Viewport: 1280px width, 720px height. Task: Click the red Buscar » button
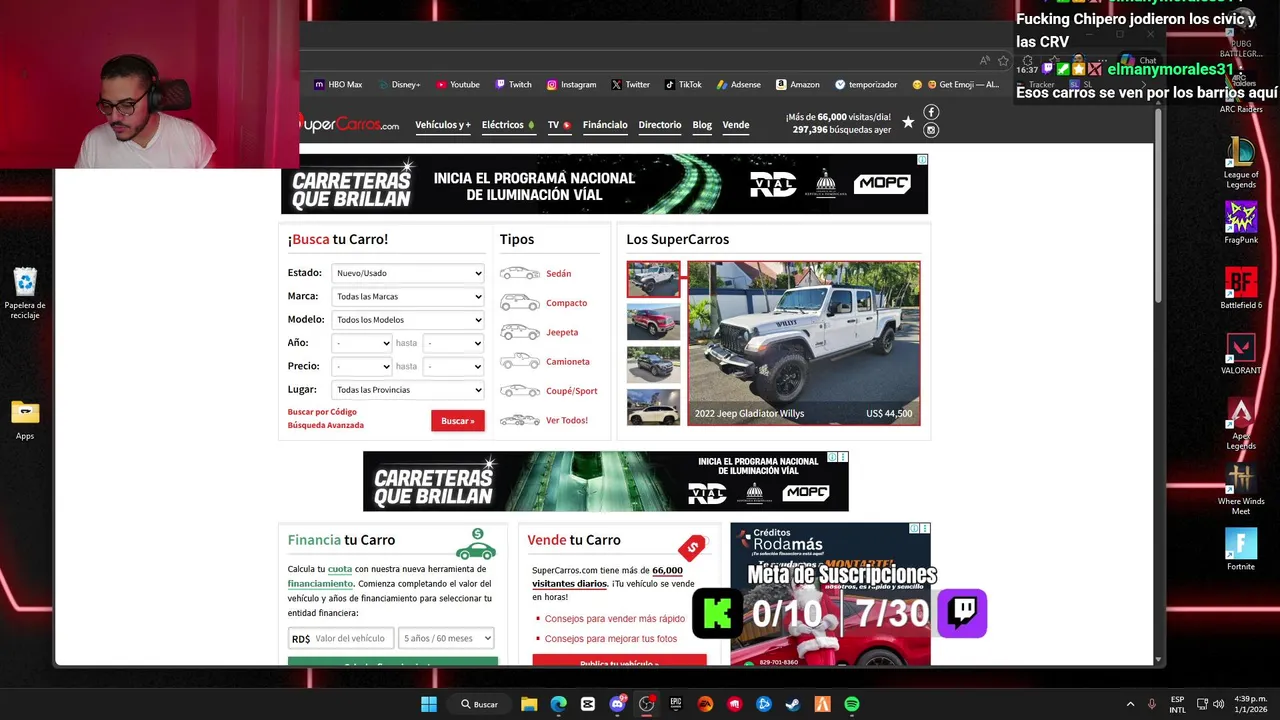(458, 421)
